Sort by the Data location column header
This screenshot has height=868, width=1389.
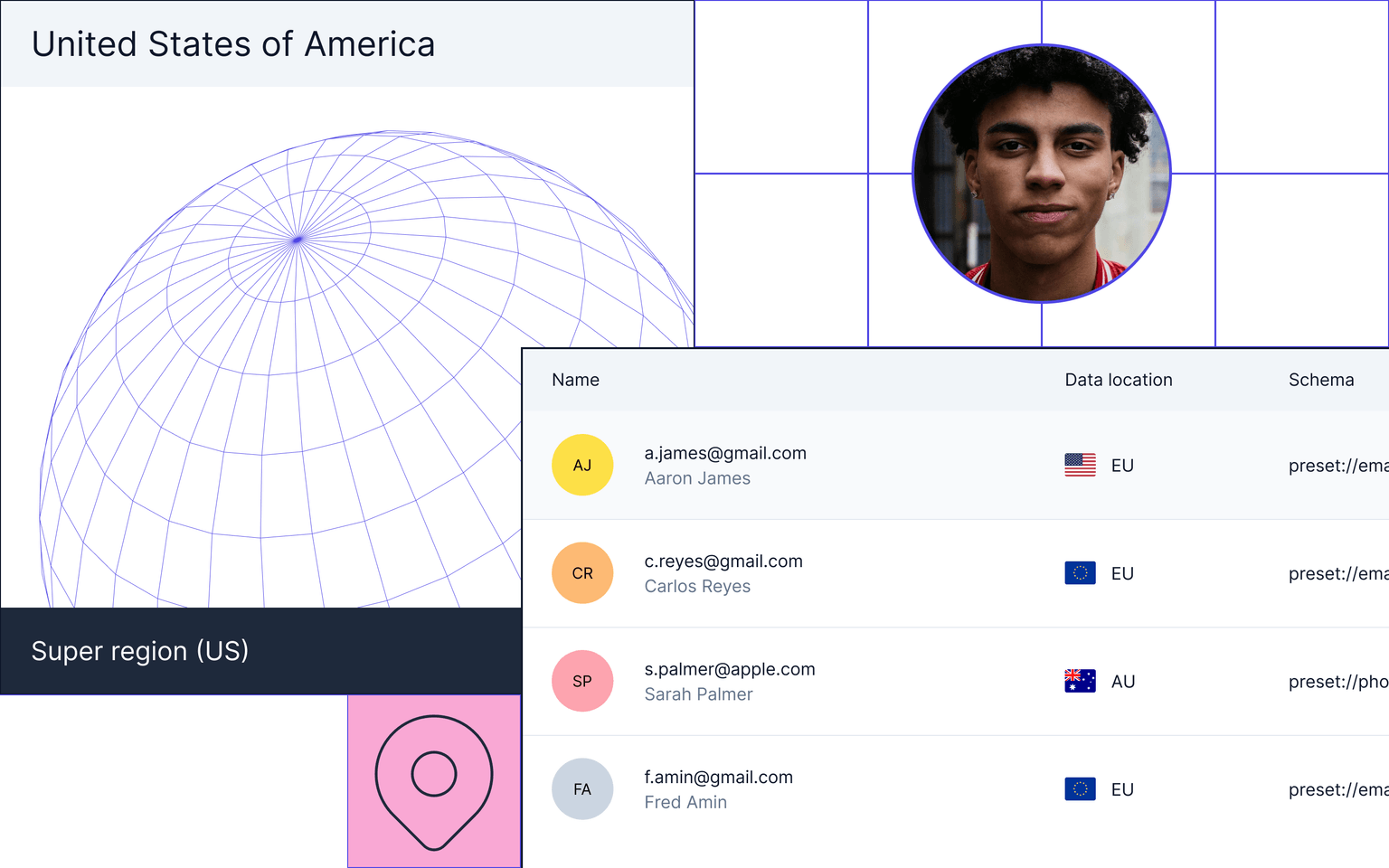1118,380
